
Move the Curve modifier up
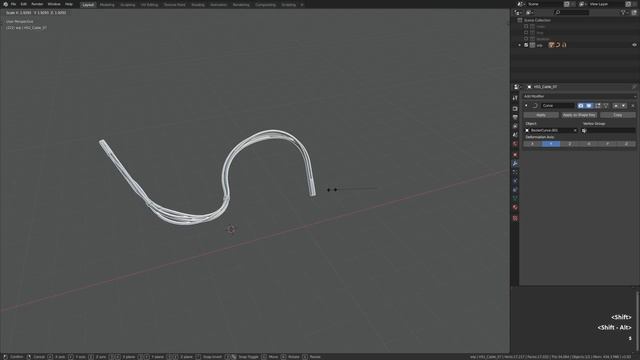tap(616, 106)
